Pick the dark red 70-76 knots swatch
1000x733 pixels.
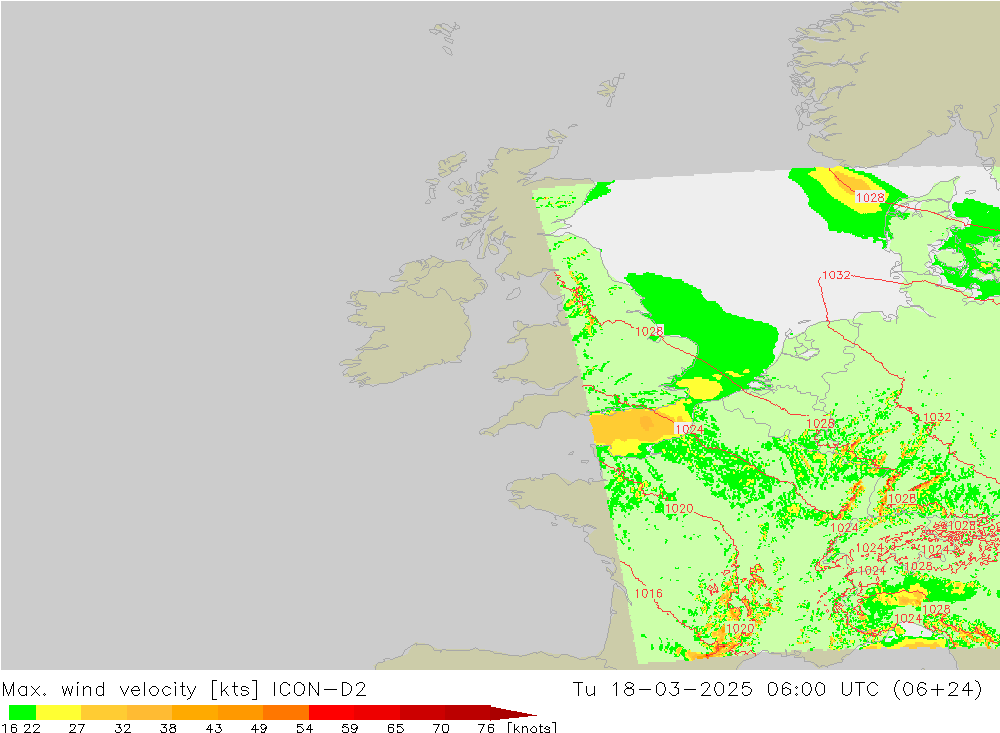tap(467, 712)
